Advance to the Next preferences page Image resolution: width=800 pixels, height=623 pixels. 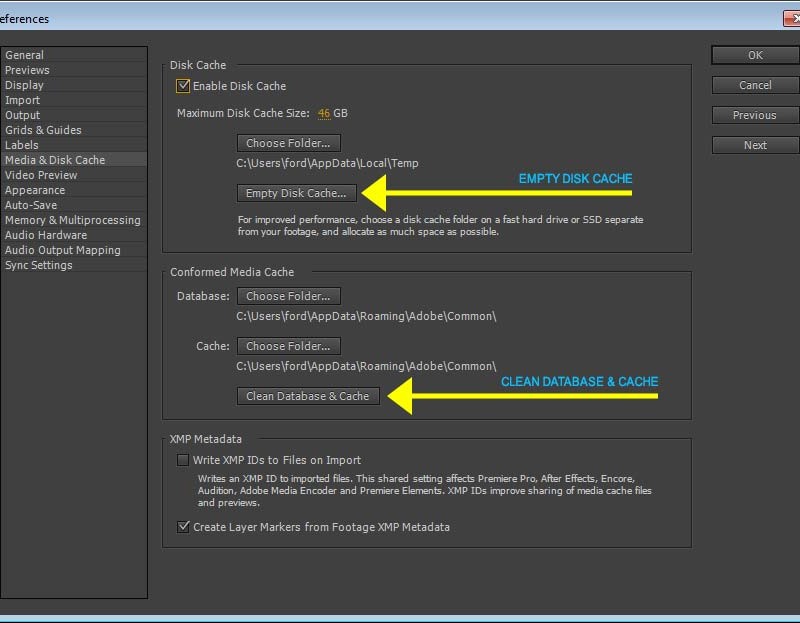tap(755, 145)
